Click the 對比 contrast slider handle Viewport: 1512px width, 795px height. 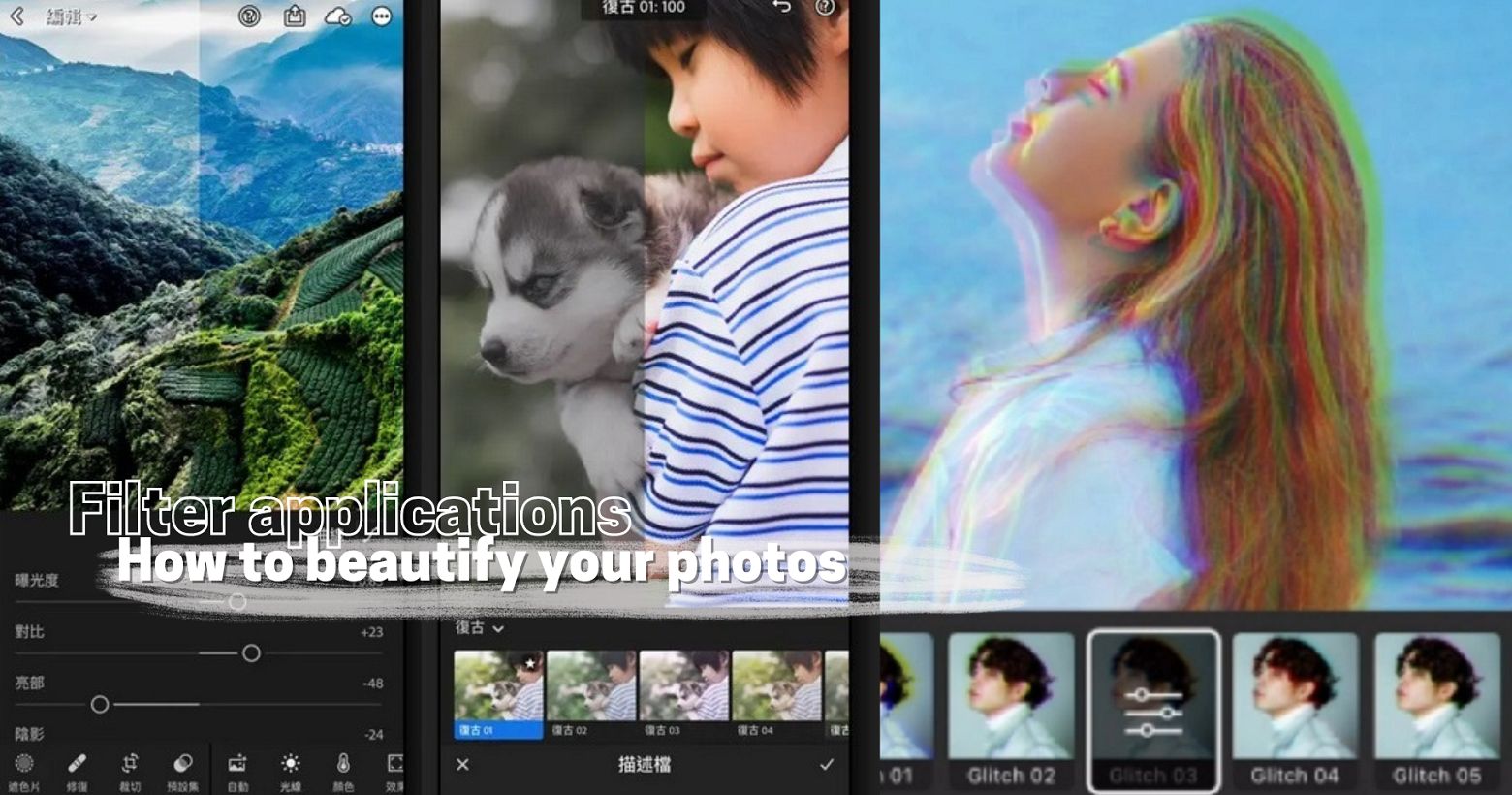pos(251,653)
